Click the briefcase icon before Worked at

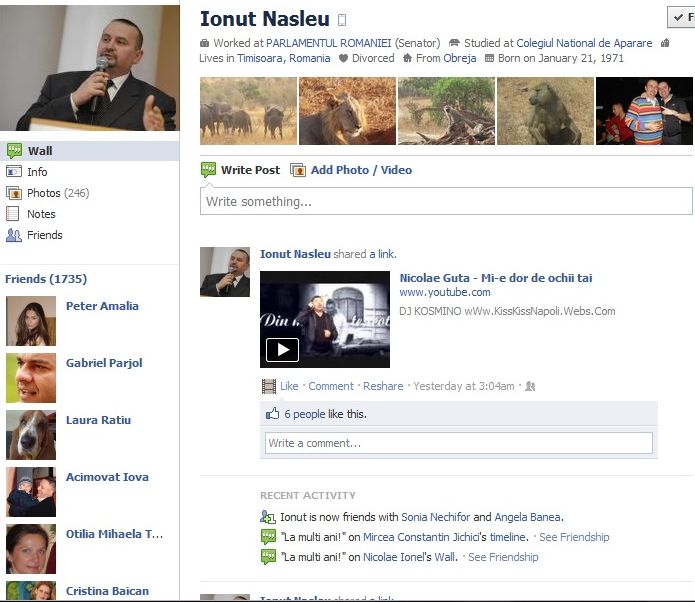point(204,43)
